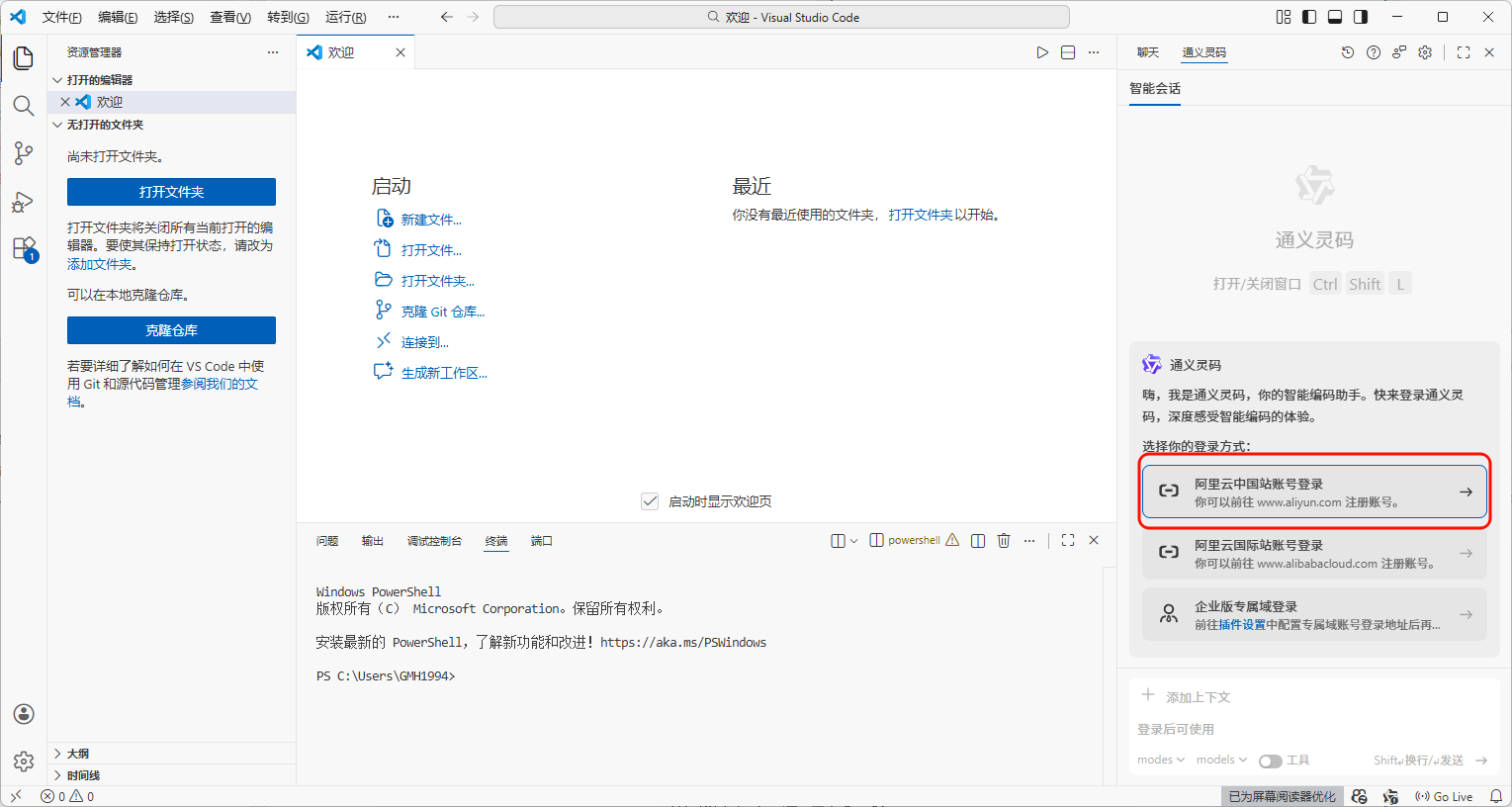1512x807 pixels.
Task: Split the terminal with split icon
Action: point(978,541)
